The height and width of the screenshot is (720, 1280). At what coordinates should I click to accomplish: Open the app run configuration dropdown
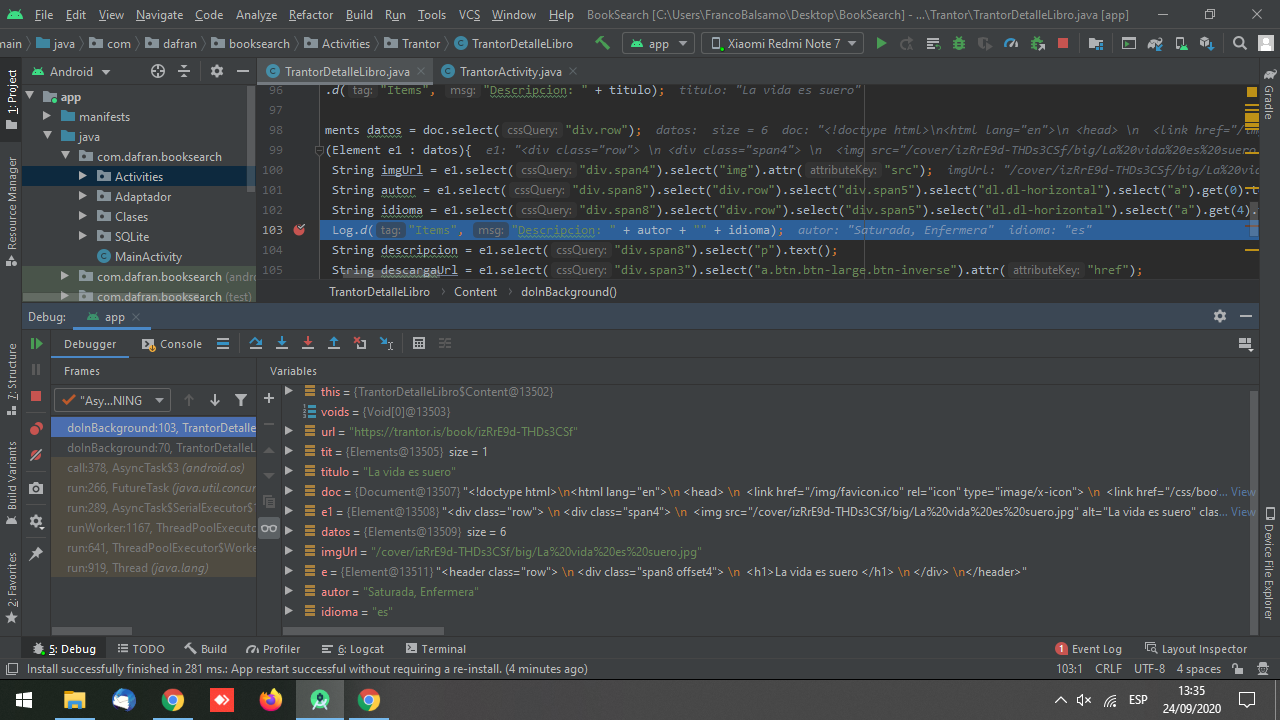click(x=658, y=43)
